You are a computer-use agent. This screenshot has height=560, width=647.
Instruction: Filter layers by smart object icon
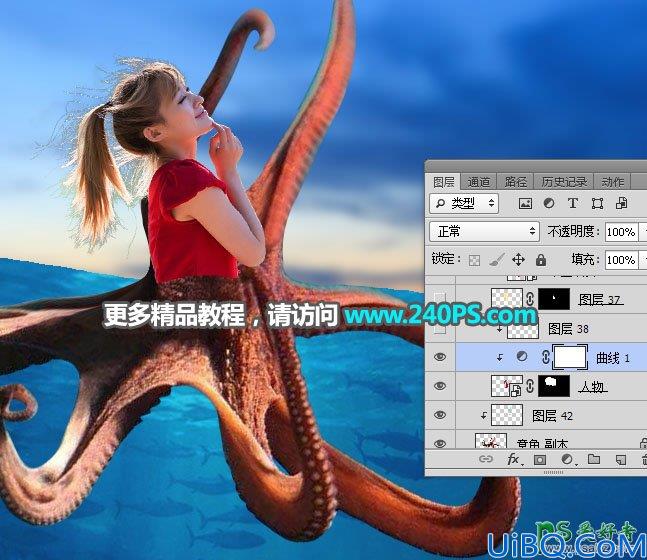click(621, 203)
